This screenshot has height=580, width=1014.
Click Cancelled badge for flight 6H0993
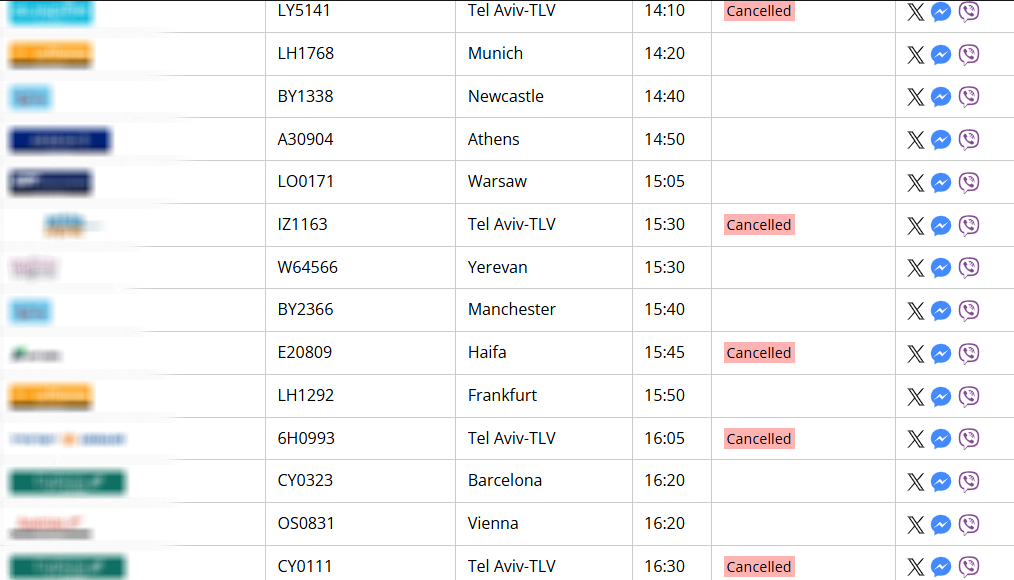click(x=759, y=438)
